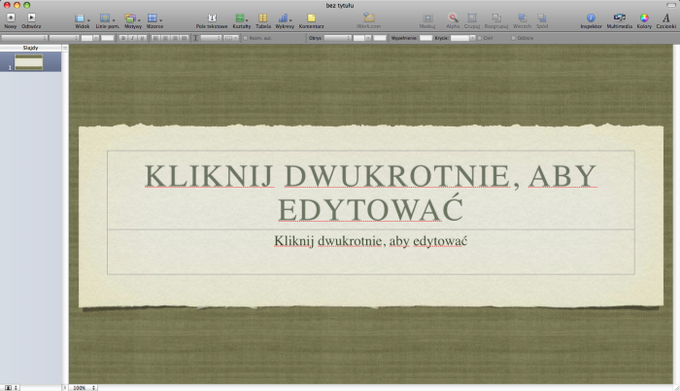Screen dimensions: 680x391
Task: Toggle bold in the format bar
Action: [123, 38]
